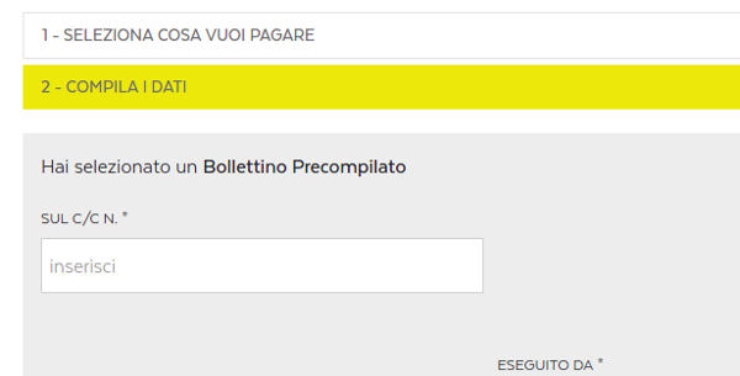
Task: Click the number 1 in first step header
Action: pyautogui.click(x=45, y=35)
